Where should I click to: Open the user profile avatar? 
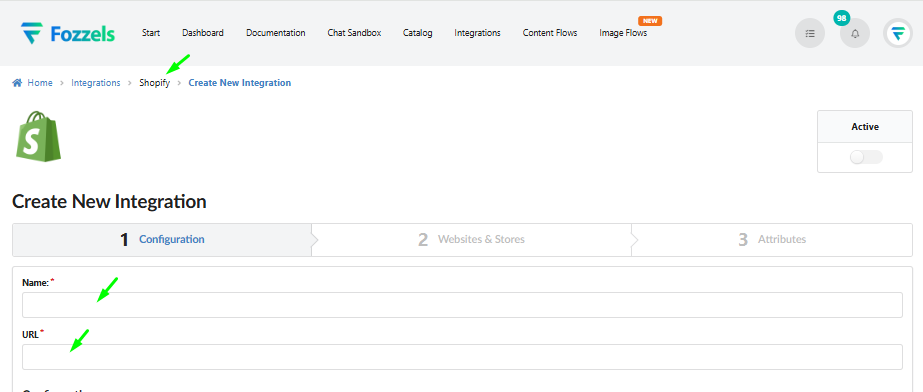(898, 34)
